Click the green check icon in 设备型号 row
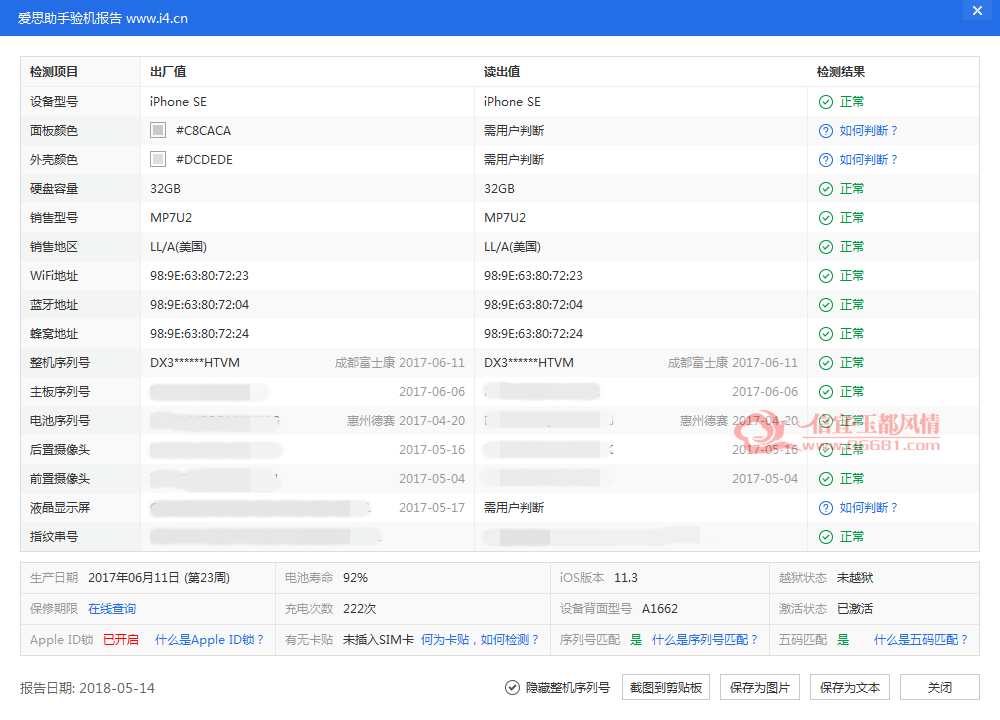Image resolution: width=1000 pixels, height=720 pixels. [x=825, y=102]
